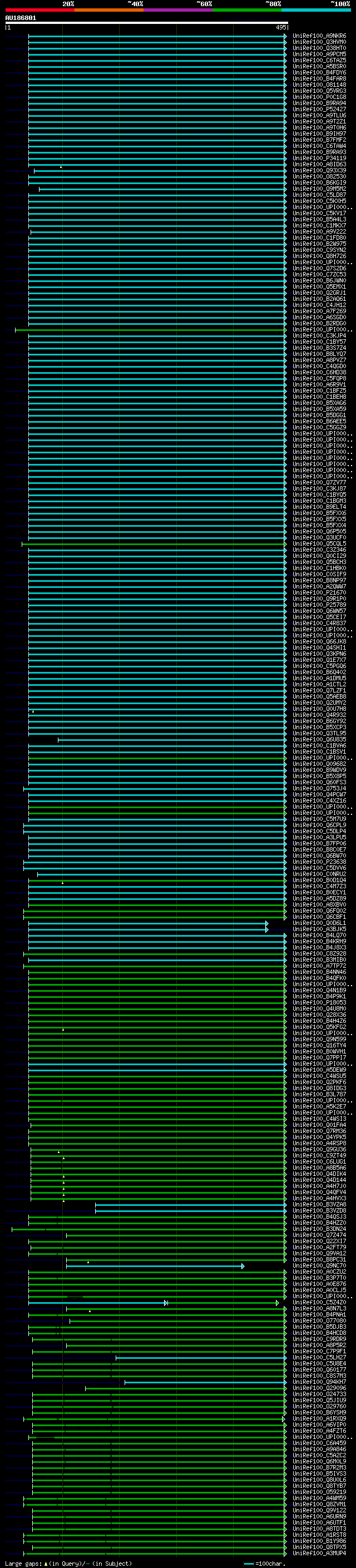Click the cyan alignment bar for UniRef100_B3VZD8

tap(190, 1211)
